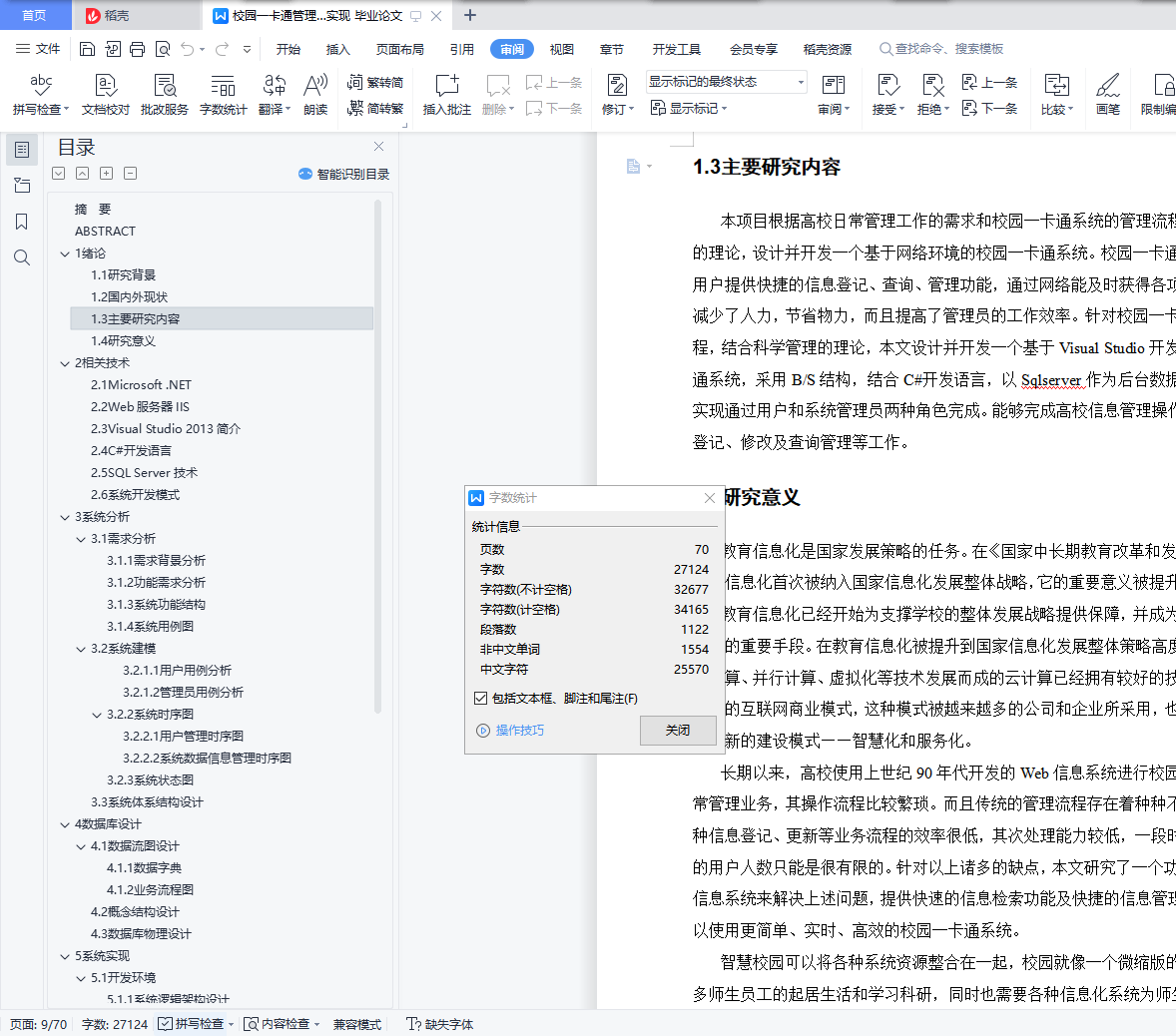Click content check (内容检查) in status bar
The height and width of the screenshot is (1036, 1176).
click(x=282, y=1024)
